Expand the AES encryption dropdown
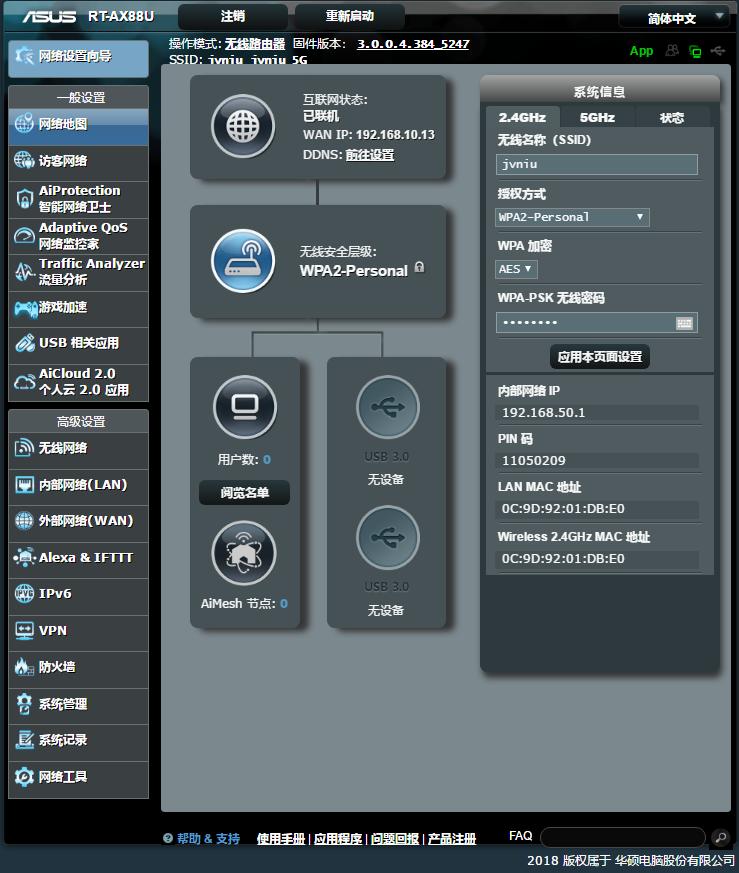The height and width of the screenshot is (873, 739). pyautogui.click(x=516, y=269)
